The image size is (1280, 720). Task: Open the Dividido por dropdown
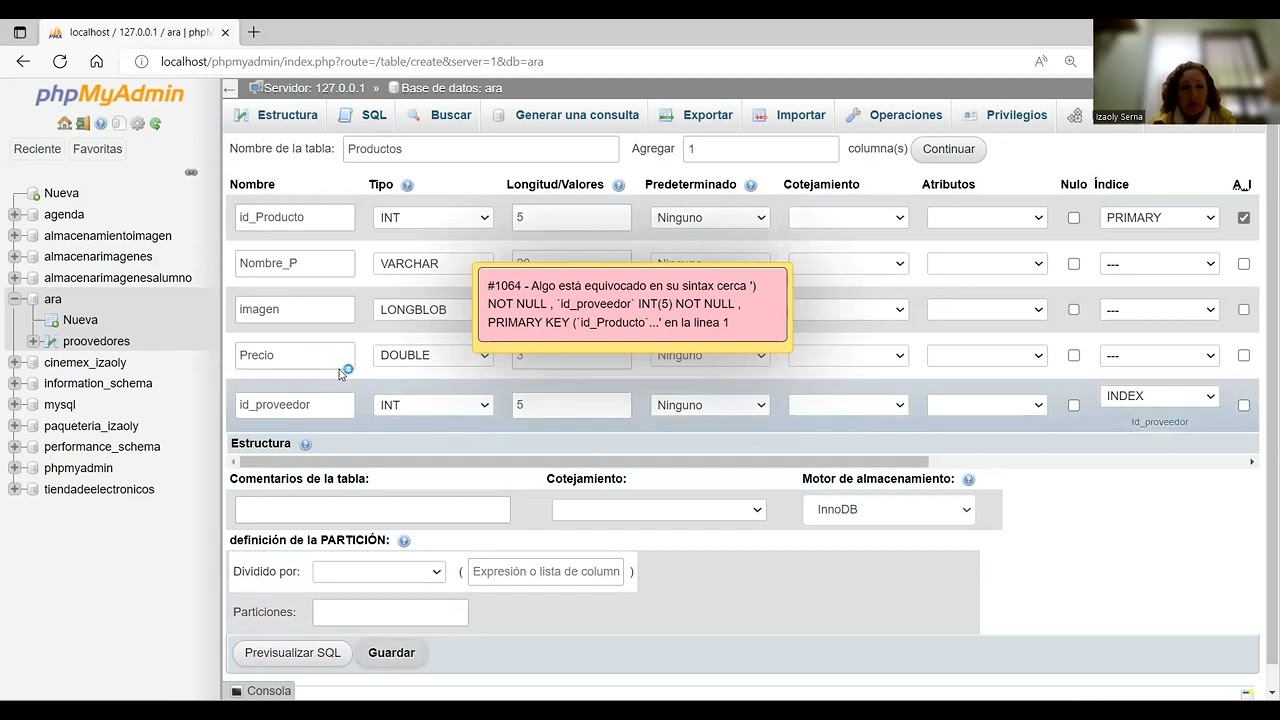(379, 572)
